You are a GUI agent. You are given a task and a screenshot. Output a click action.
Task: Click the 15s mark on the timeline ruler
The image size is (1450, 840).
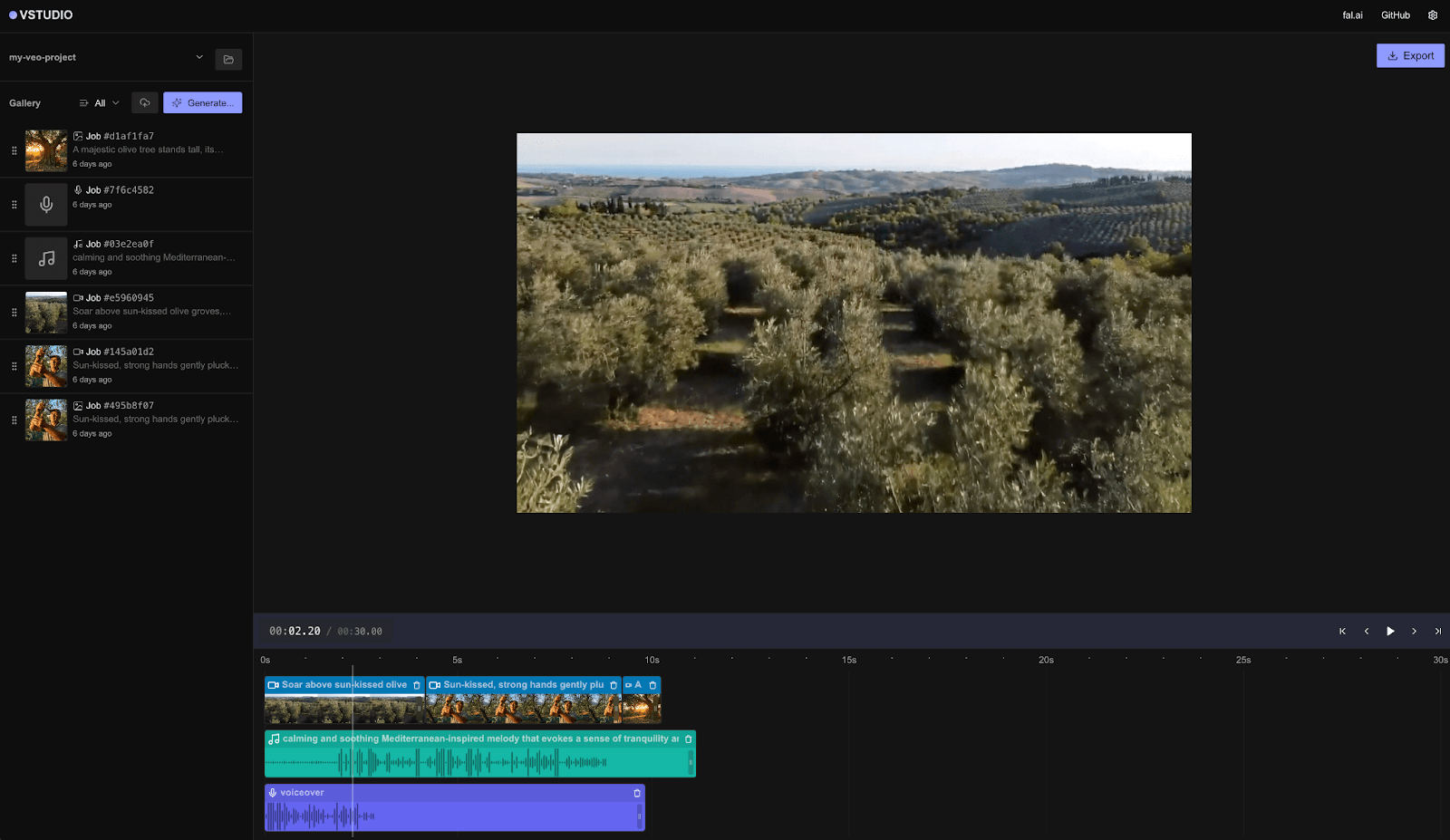(848, 660)
